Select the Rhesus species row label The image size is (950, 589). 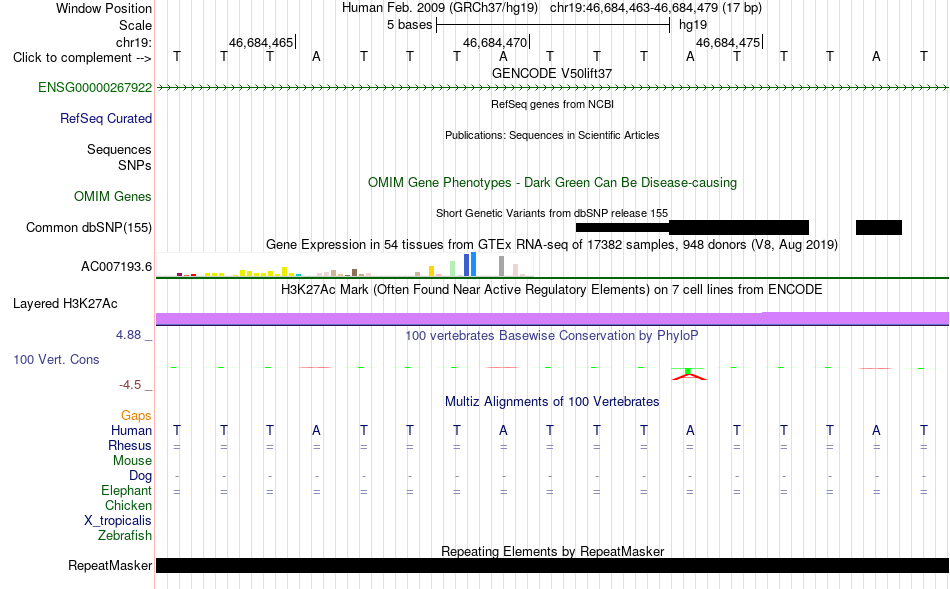(130, 446)
